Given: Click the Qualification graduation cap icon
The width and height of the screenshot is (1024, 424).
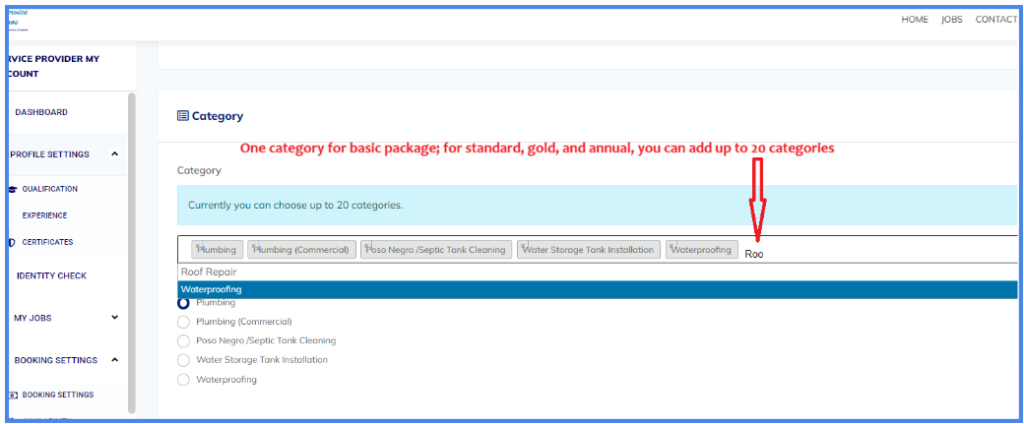Looking at the screenshot, I should pyautogui.click(x=12, y=189).
